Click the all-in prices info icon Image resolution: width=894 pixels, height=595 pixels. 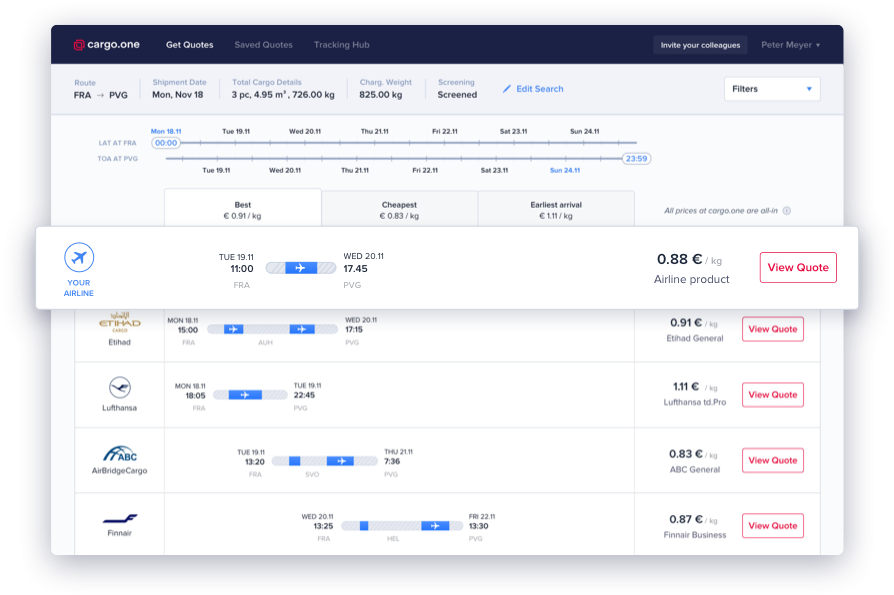787,211
